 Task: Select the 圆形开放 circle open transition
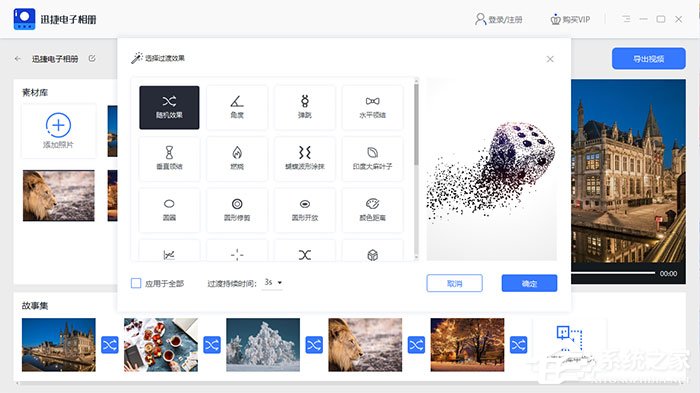pos(305,210)
